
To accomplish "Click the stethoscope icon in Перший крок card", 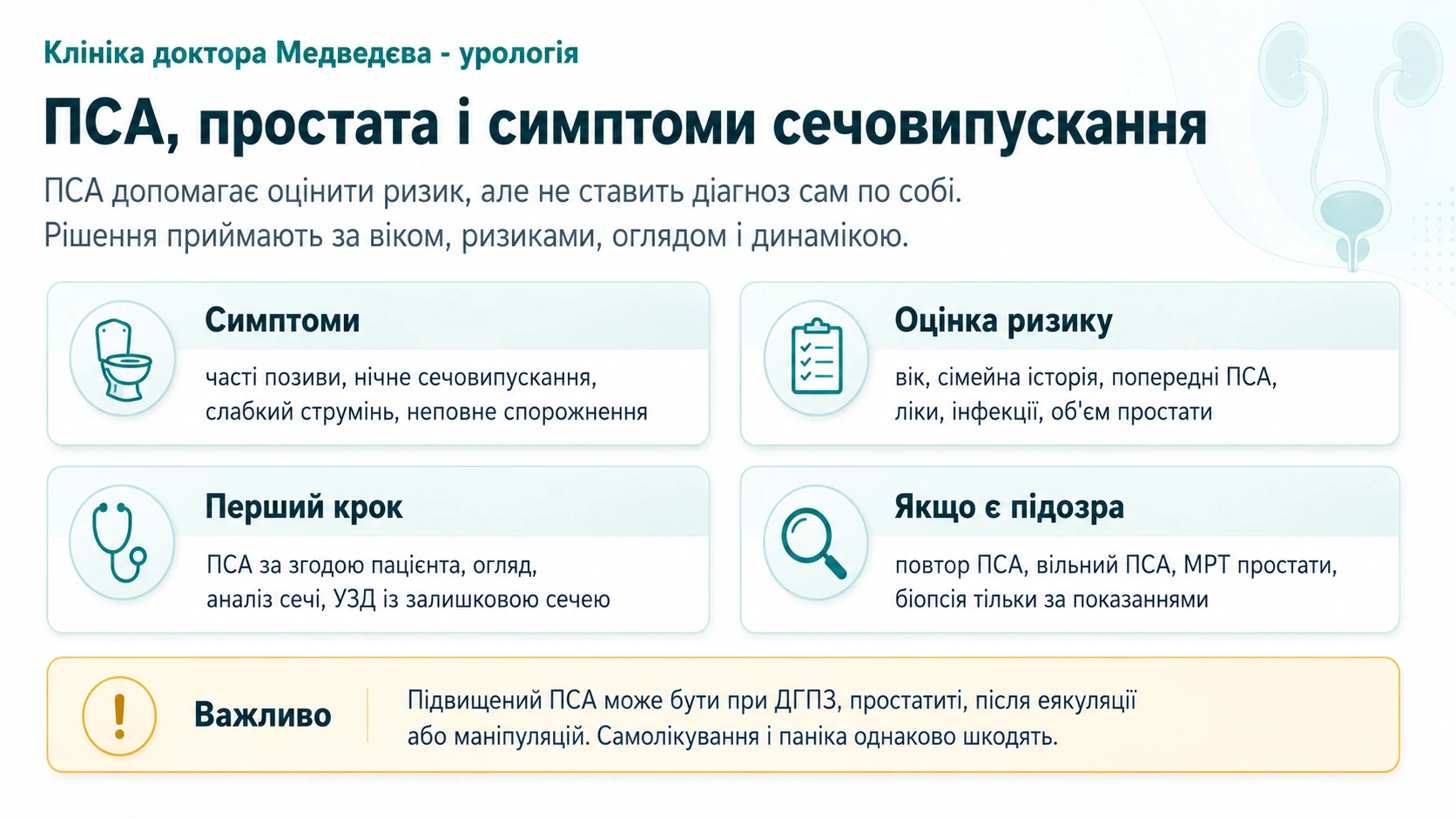I will [x=120, y=541].
